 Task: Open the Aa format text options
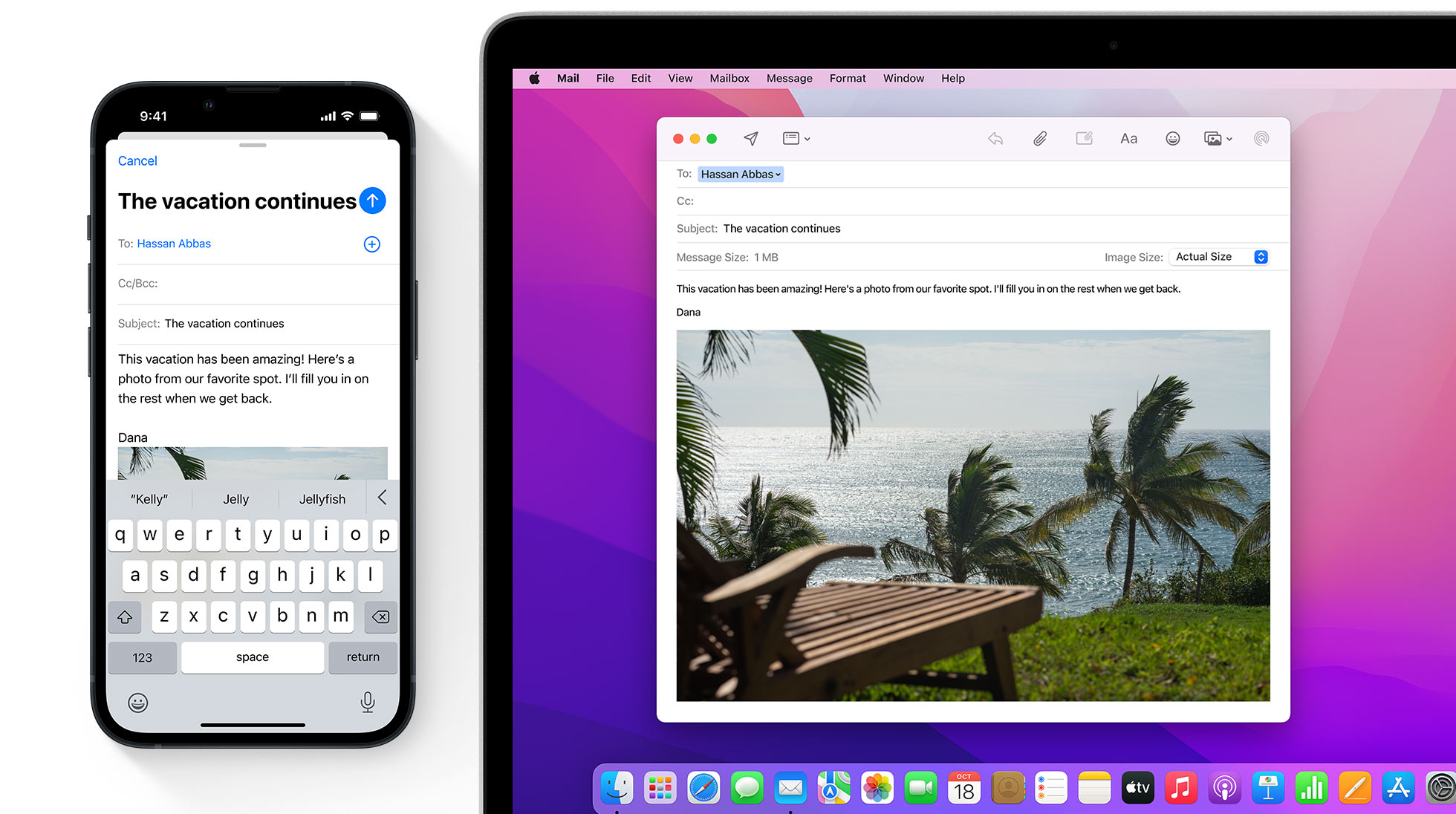[x=1128, y=139]
